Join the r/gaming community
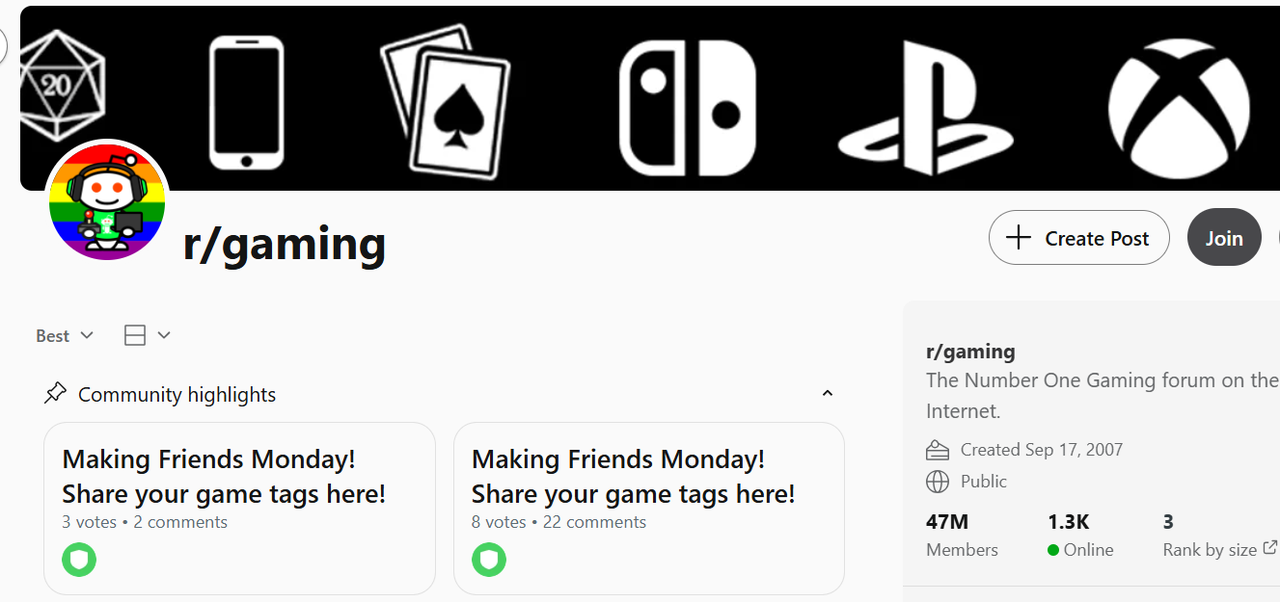Image resolution: width=1280 pixels, height=602 pixels. [x=1223, y=238]
